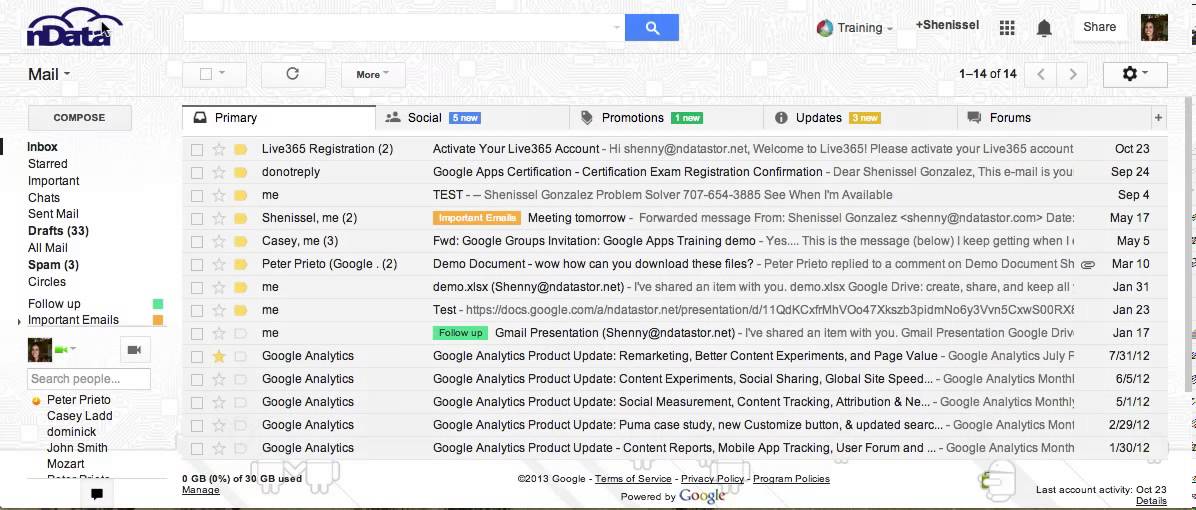This screenshot has width=1196, height=510.
Task: Star the Google Analytics 1/30/12 email
Action: click(x=219, y=448)
